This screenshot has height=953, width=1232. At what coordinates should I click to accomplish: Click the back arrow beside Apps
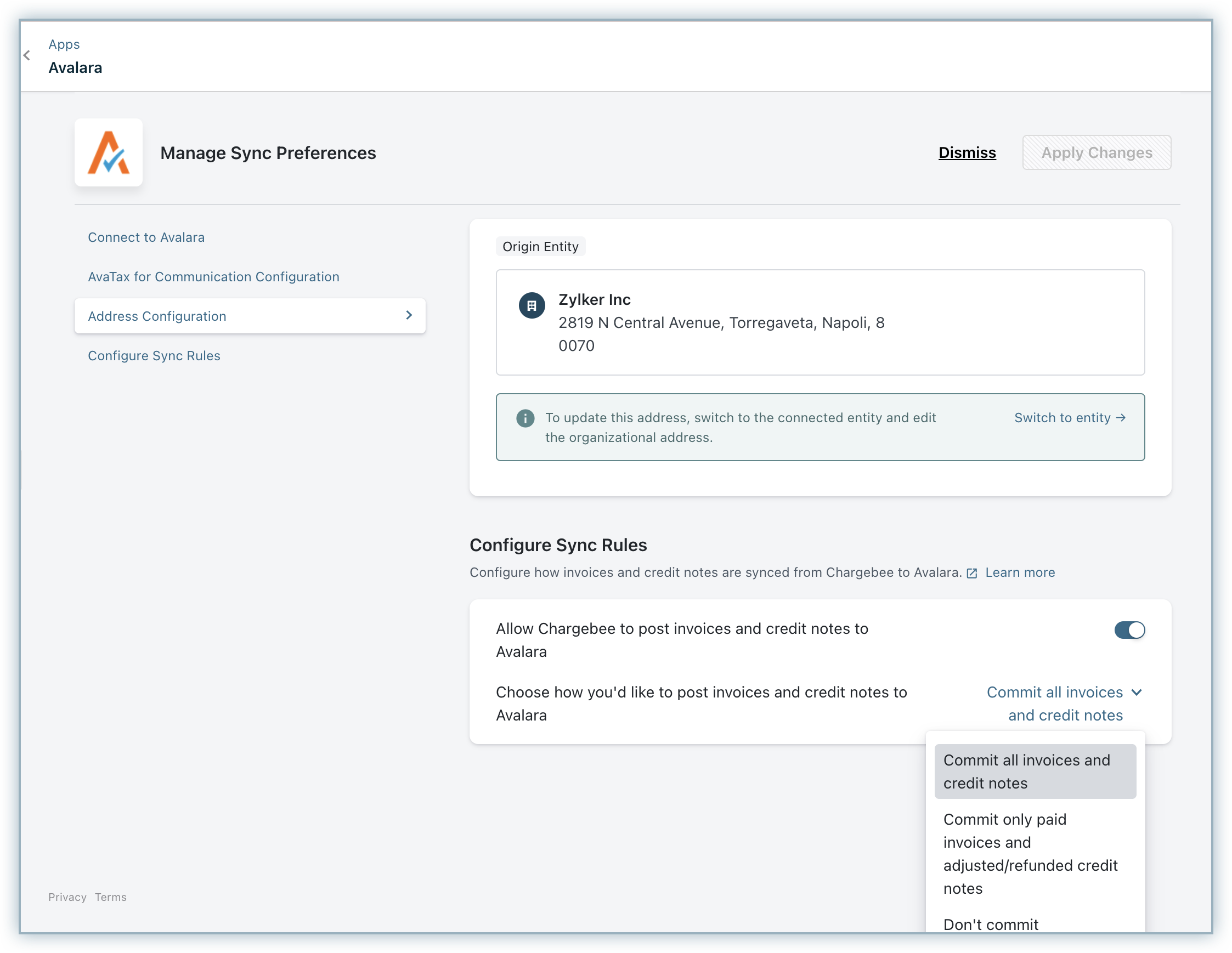coord(26,55)
